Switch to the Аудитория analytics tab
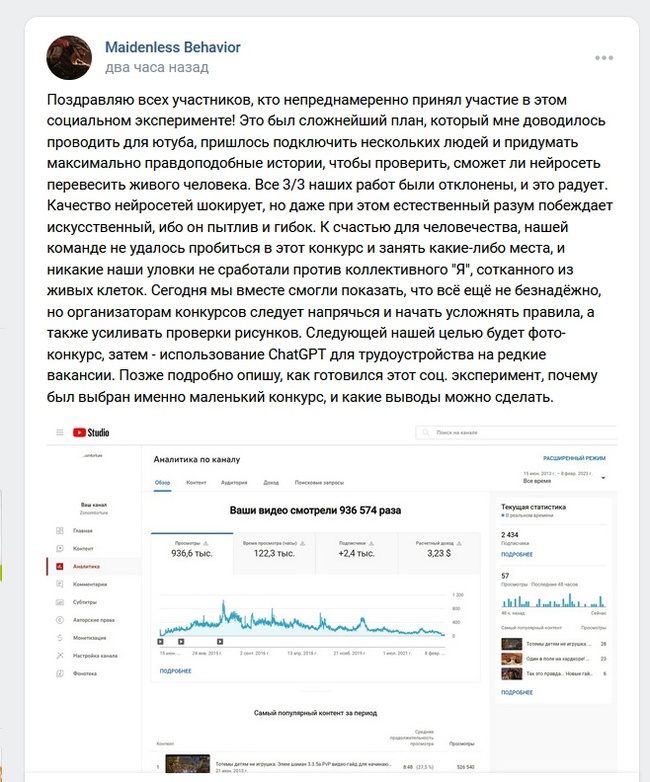Viewport: 650px width, 782px height. coord(234,482)
